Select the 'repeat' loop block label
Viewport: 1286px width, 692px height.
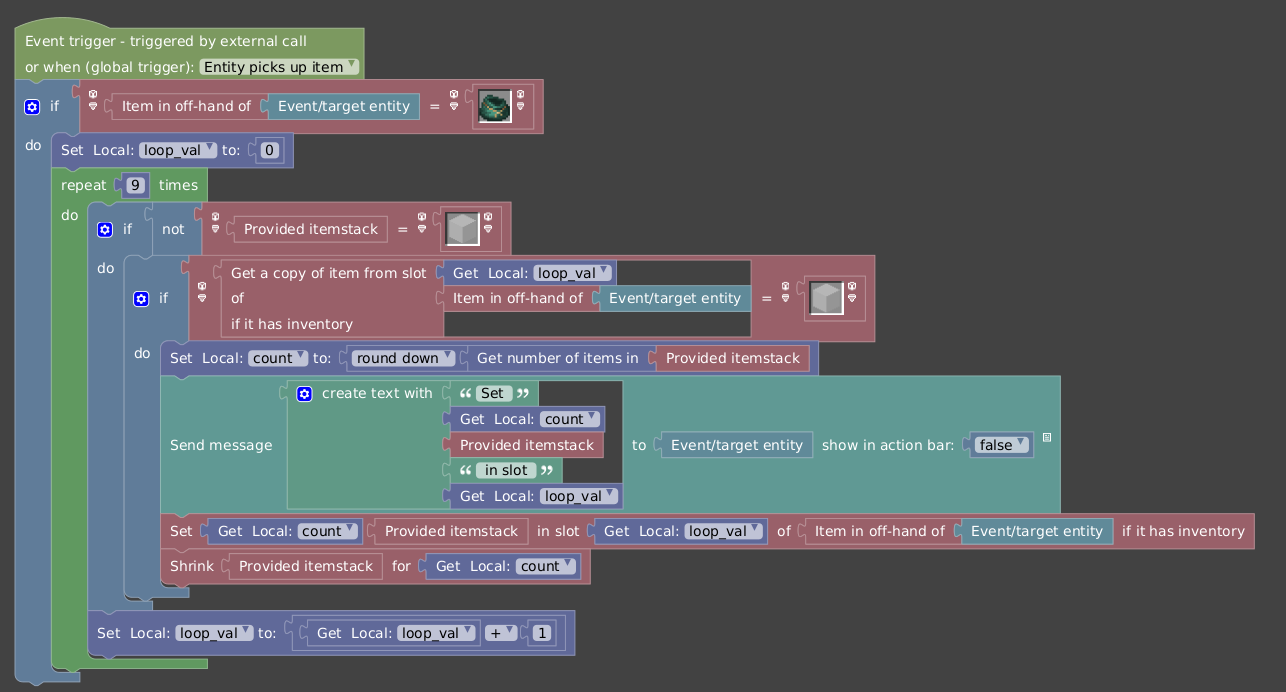[x=83, y=185]
